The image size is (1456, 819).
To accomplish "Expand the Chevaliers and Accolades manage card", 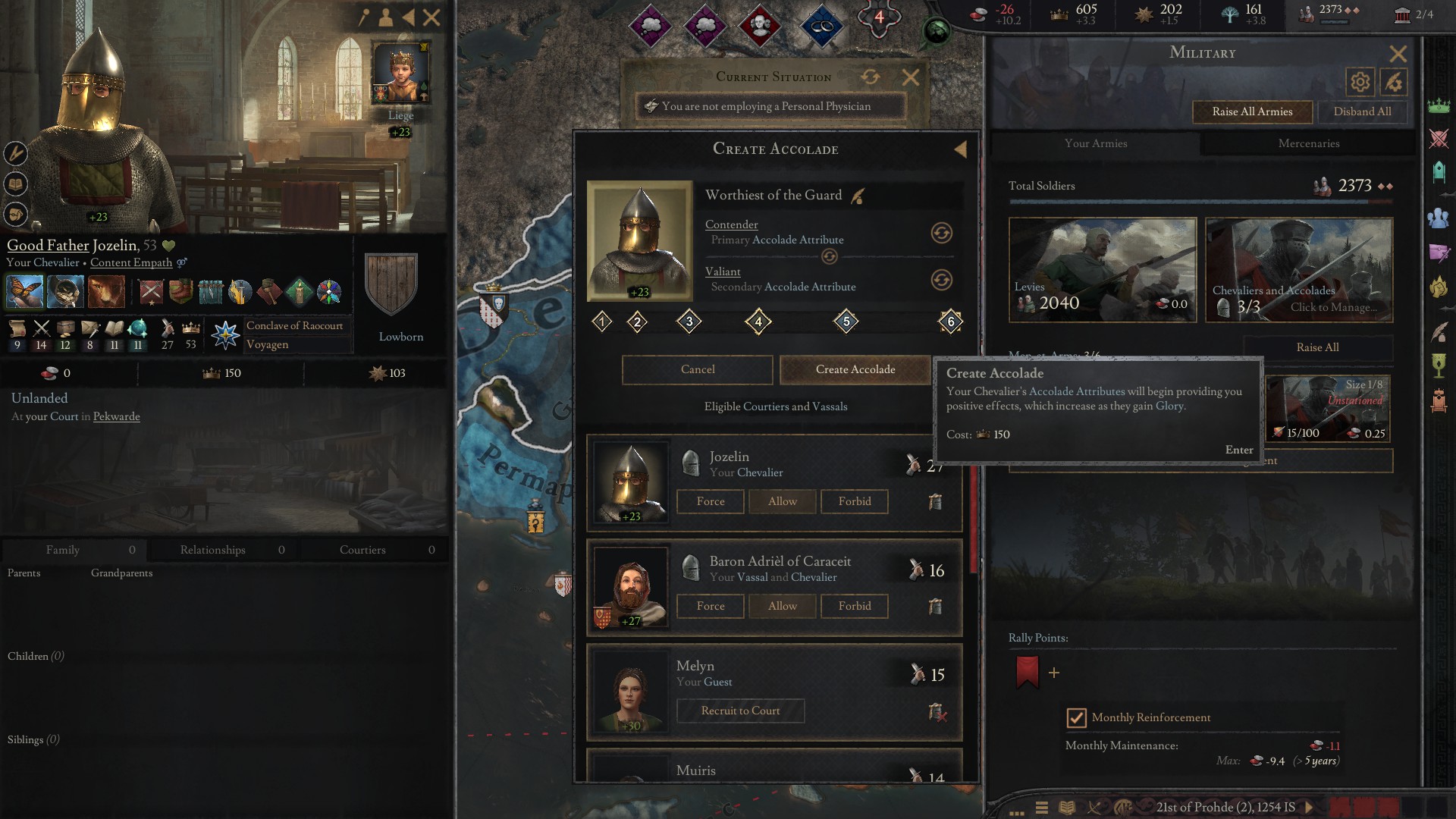I will point(1299,270).
